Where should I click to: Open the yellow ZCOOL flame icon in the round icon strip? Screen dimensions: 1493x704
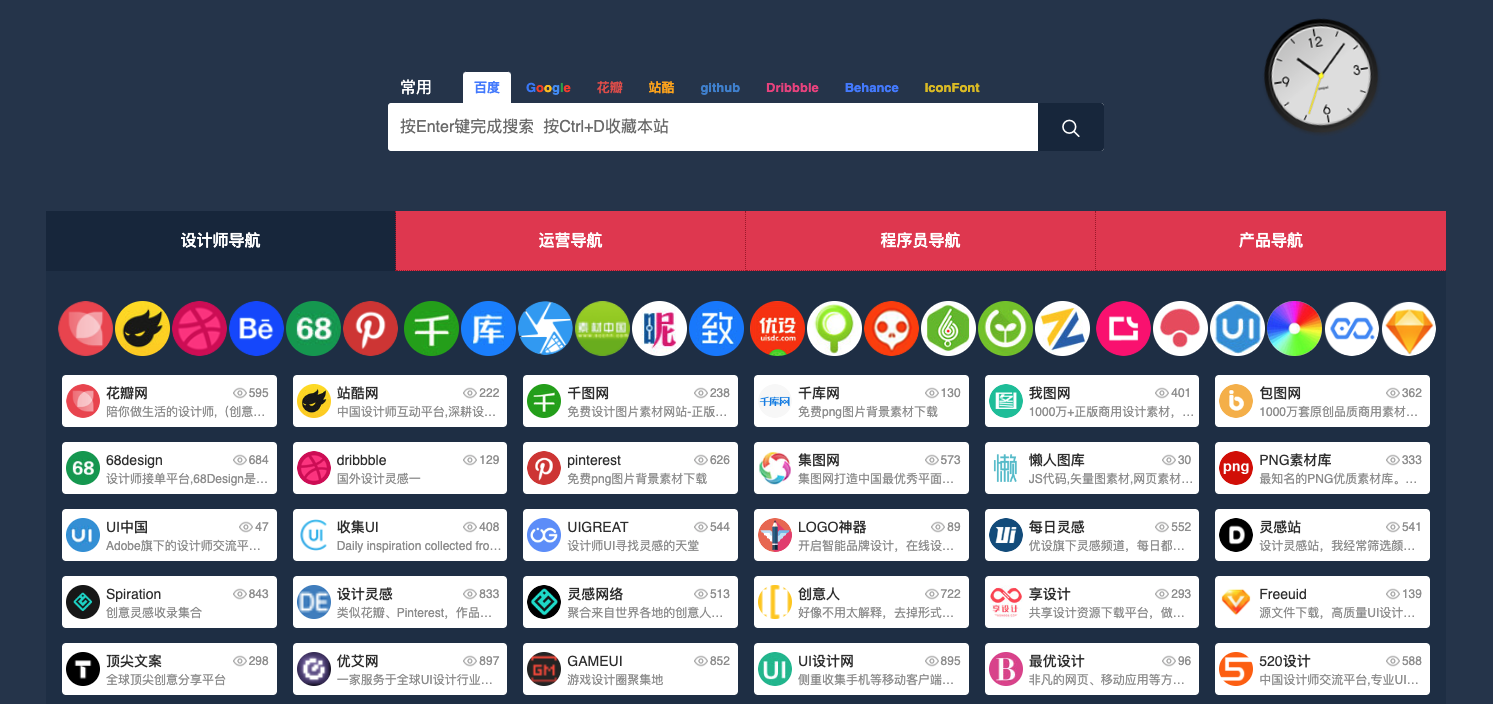tap(142, 329)
